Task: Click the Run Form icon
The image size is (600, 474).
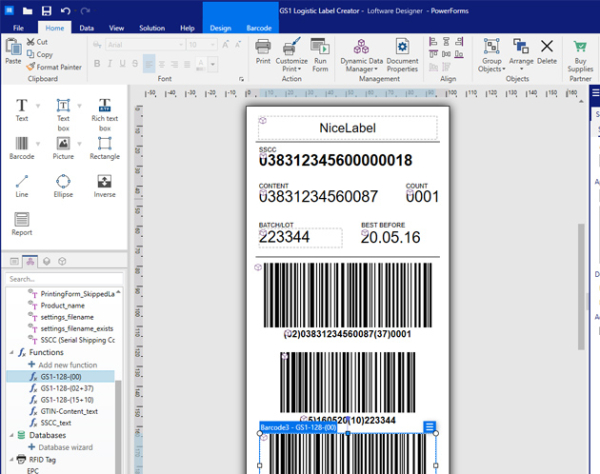Action: tap(320, 47)
